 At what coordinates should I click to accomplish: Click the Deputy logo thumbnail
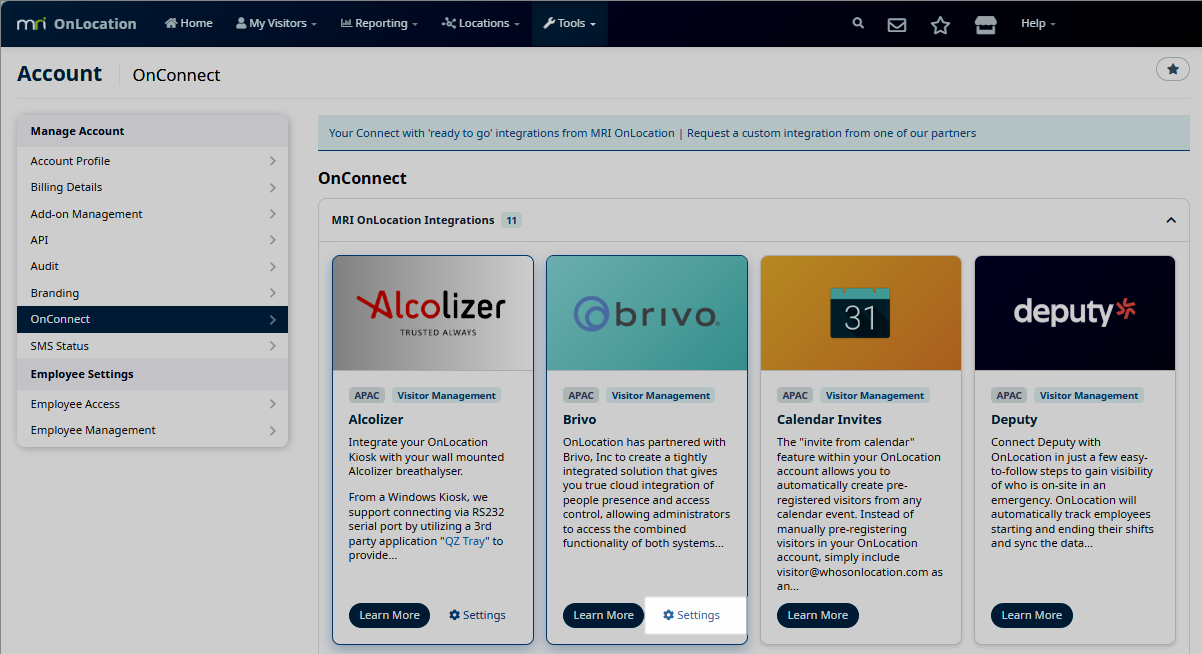(1074, 313)
